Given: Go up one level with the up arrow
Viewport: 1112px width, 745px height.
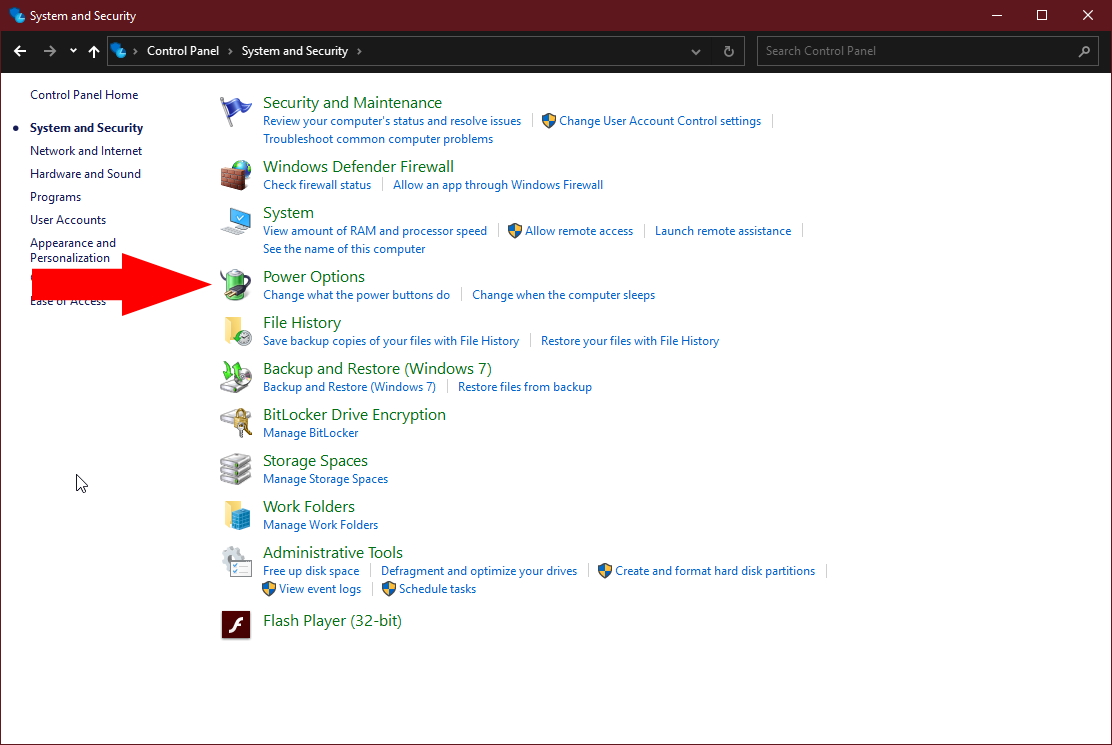Looking at the screenshot, I should pyautogui.click(x=94, y=51).
